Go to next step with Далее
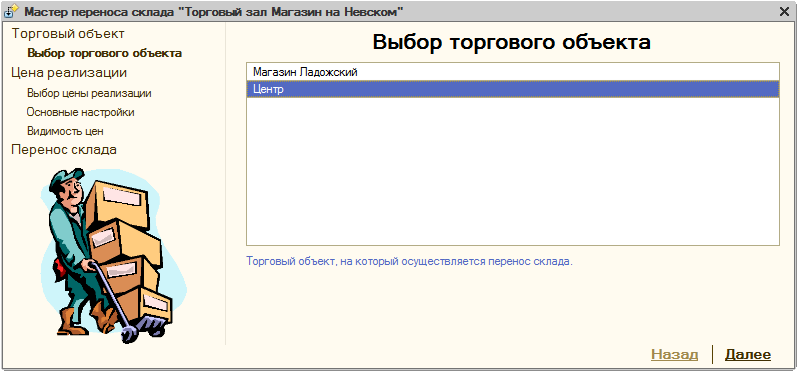 point(748,355)
